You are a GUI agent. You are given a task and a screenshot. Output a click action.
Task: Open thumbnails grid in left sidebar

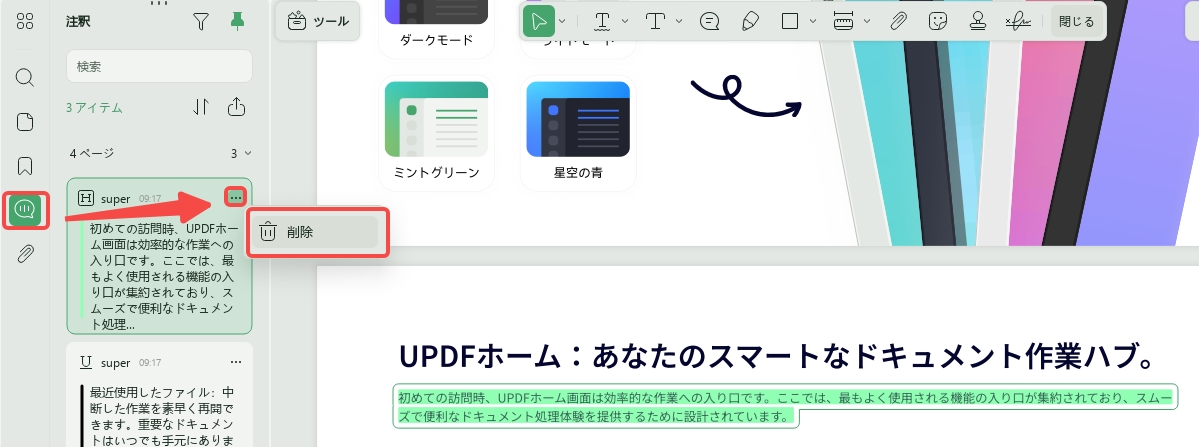pyautogui.click(x=25, y=21)
